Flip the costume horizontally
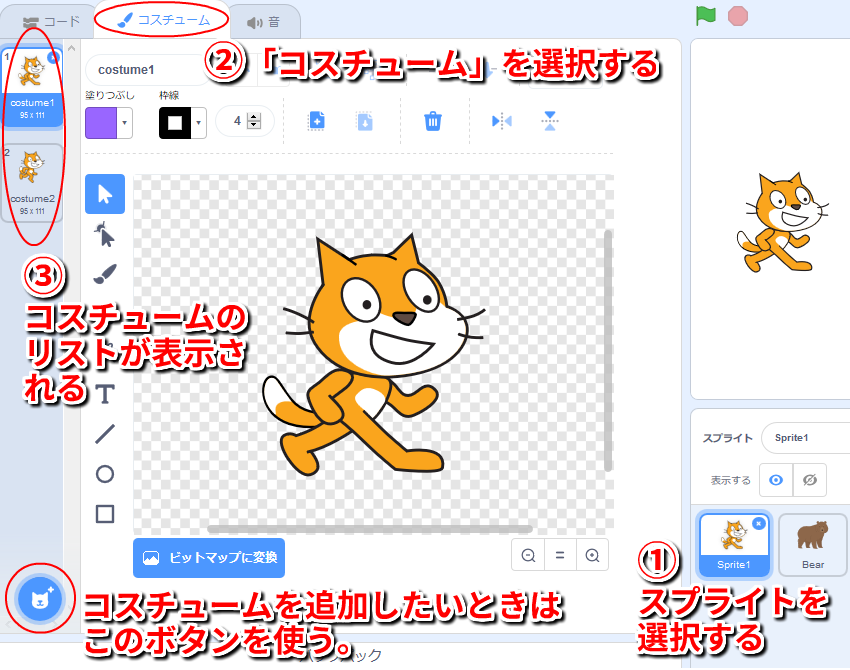Image resolution: width=850 pixels, height=670 pixels. 502,121
